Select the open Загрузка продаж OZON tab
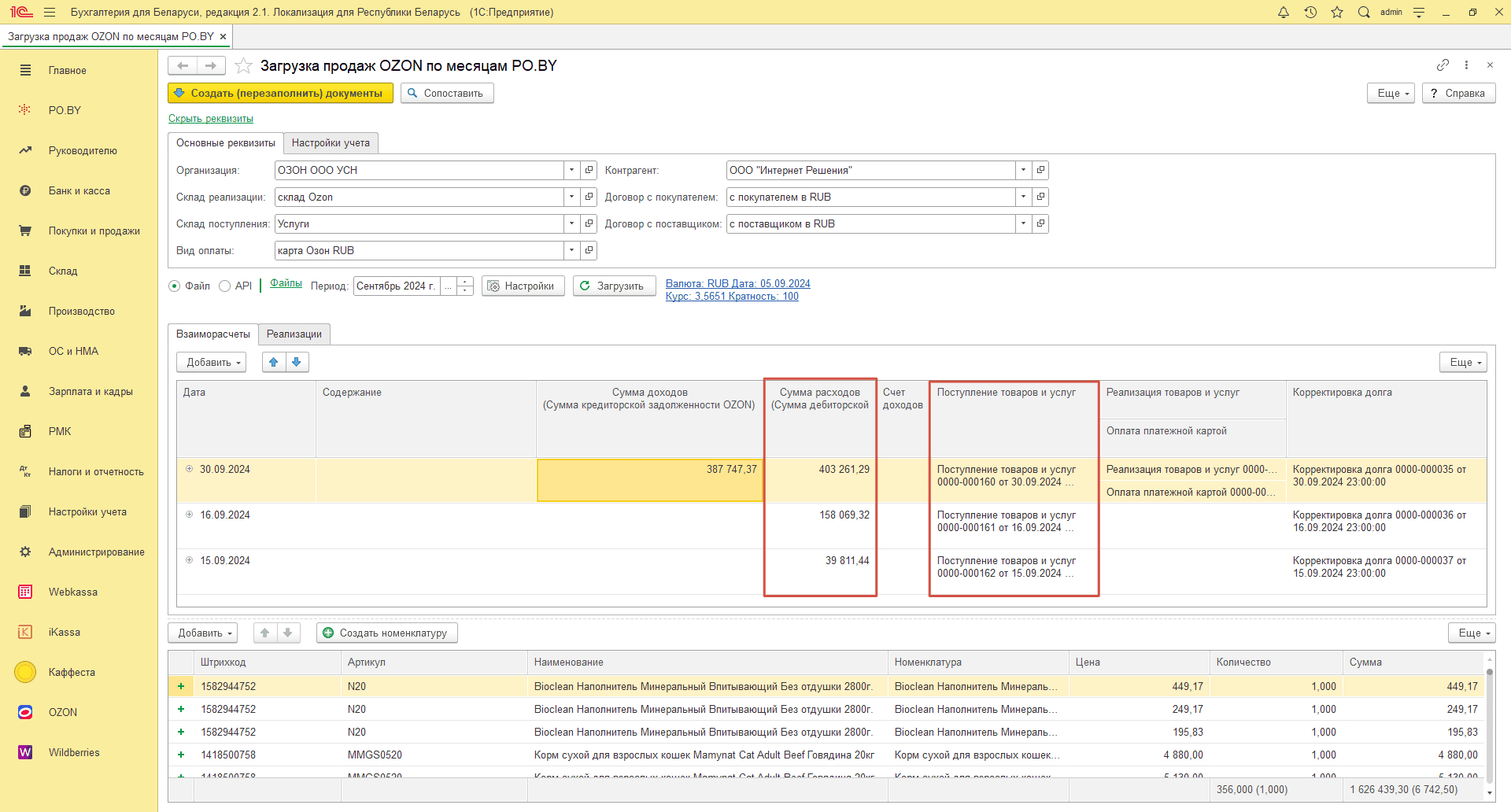Screen dimensions: 1511x812 coord(111,36)
